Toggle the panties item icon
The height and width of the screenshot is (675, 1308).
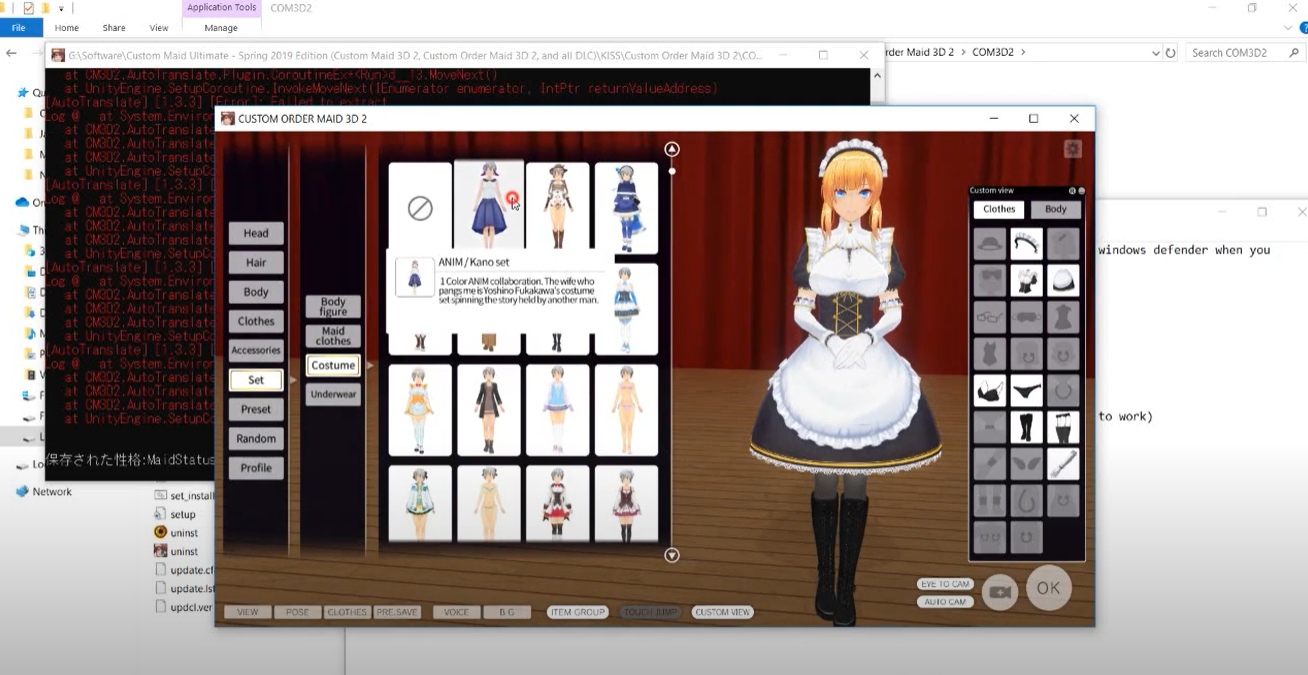tap(1027, 391)
